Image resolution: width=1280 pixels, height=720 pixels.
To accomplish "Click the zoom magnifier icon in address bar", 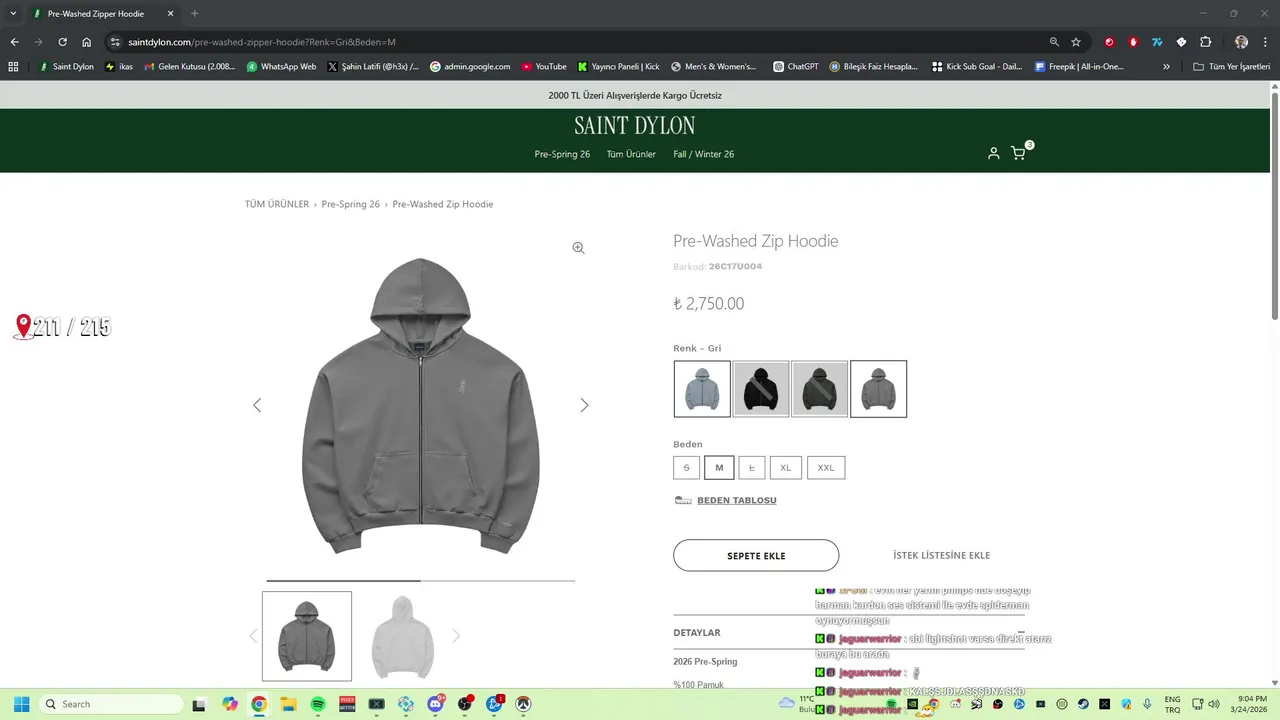I will (x=1054, y=42).
